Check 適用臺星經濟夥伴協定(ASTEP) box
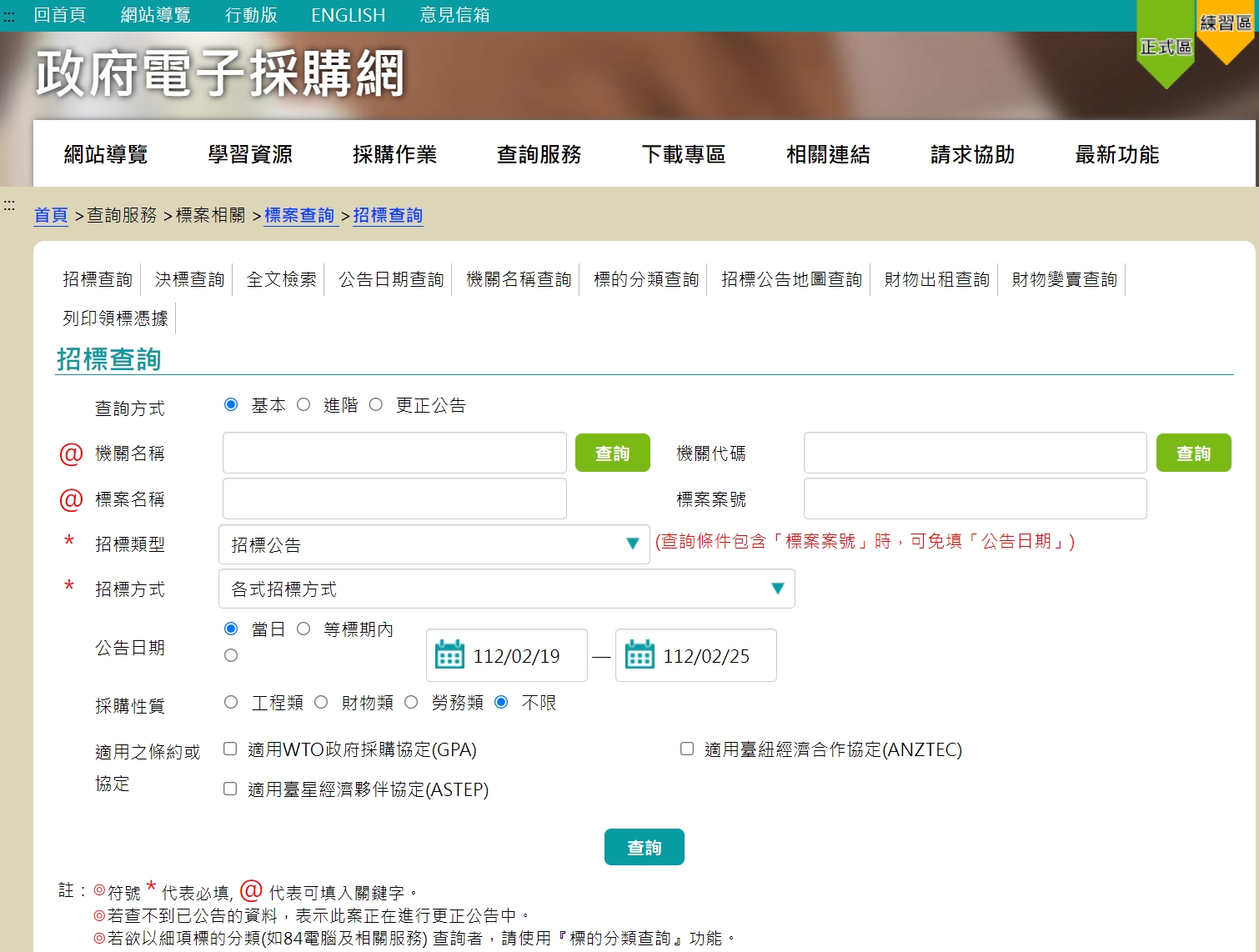 (x=230, y=789)
